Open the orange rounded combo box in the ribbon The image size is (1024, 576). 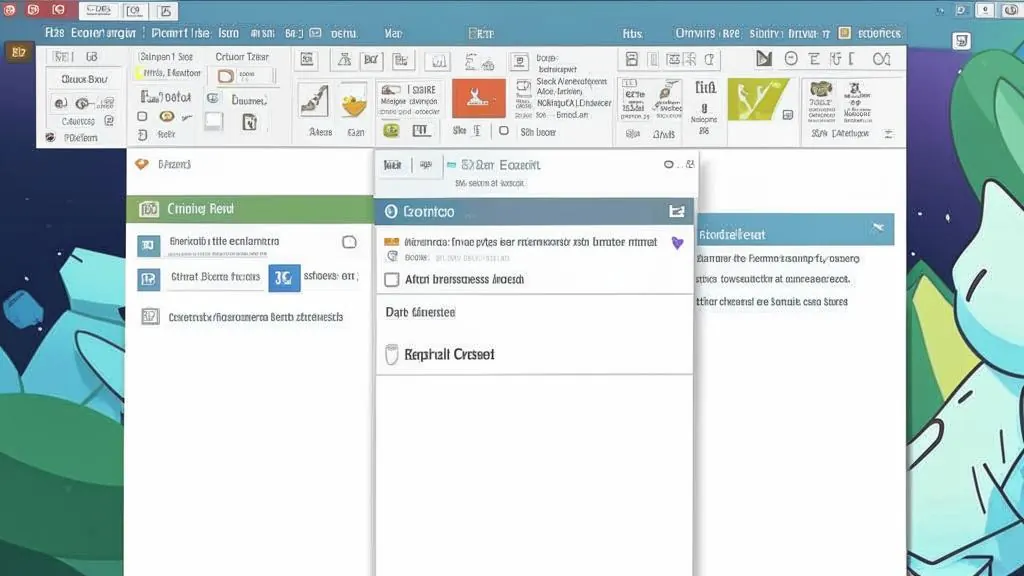point(245,76)
